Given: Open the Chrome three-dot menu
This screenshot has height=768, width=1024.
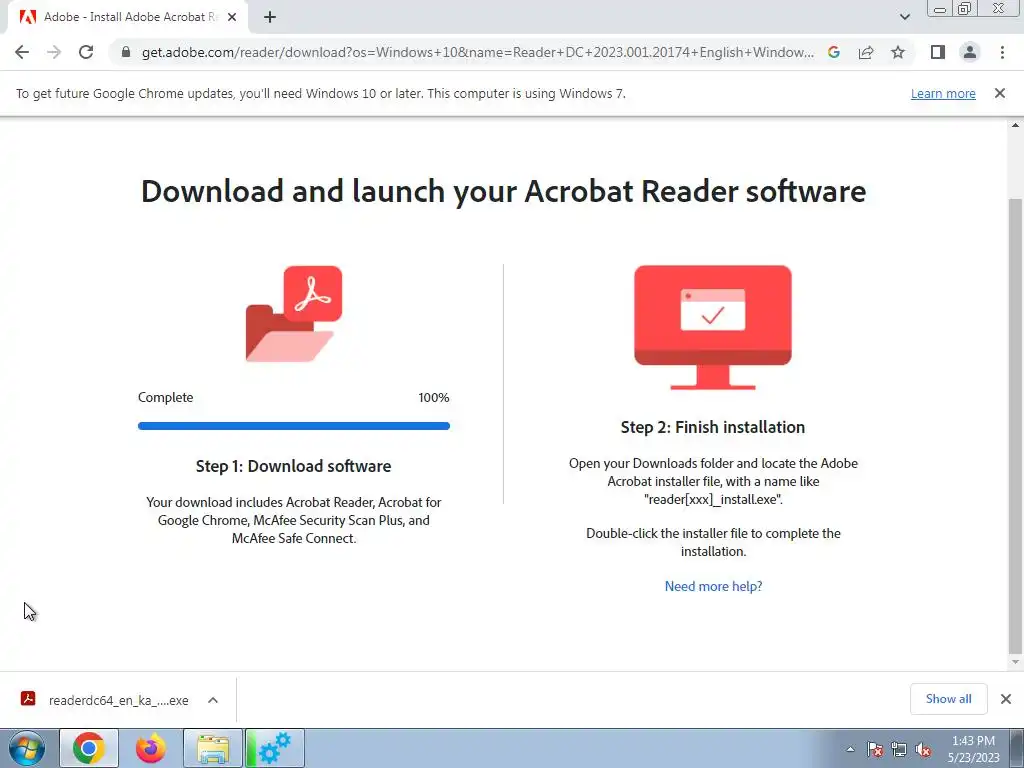Looking at the screenshot, I should coord(1002,52).
